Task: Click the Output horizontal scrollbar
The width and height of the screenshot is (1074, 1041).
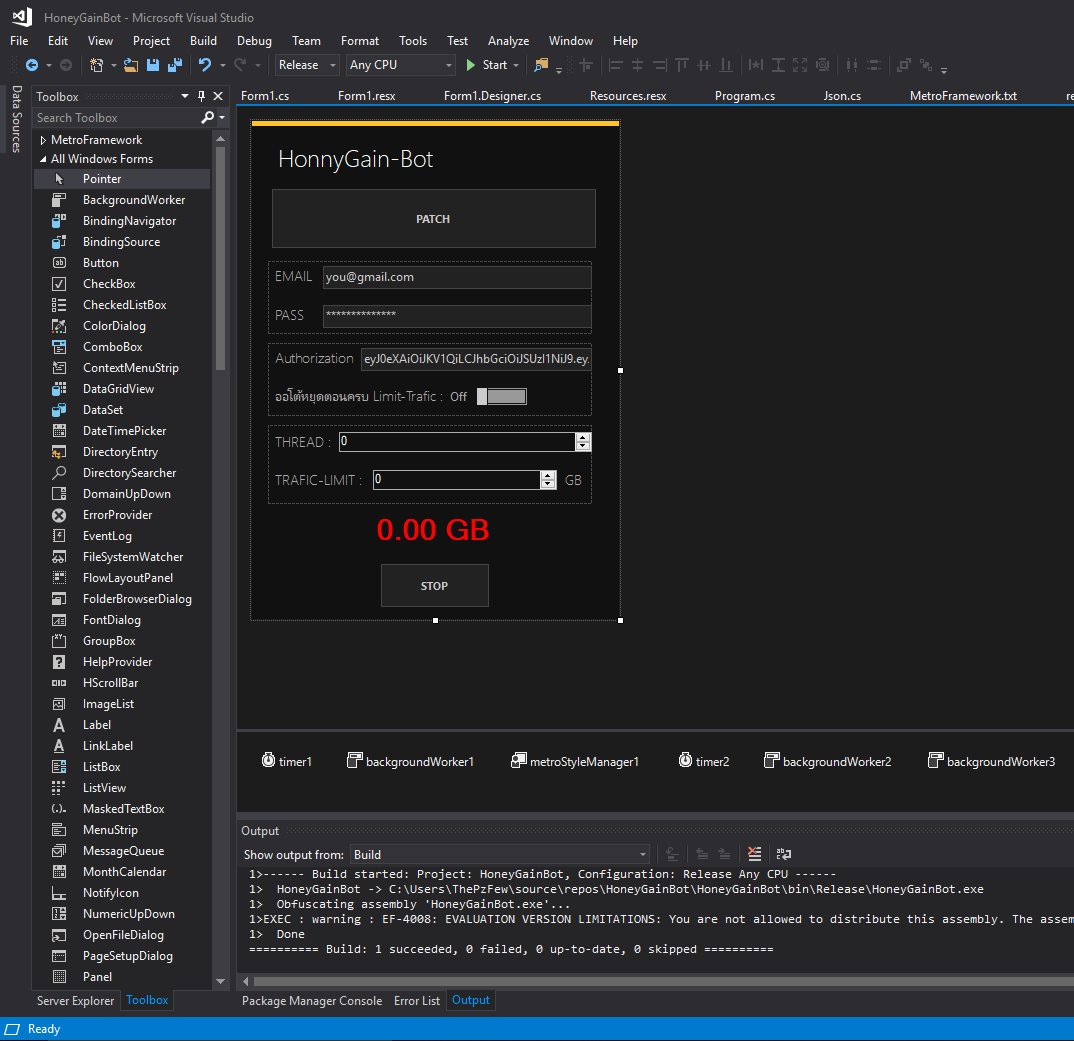Action: coord(663,981)
